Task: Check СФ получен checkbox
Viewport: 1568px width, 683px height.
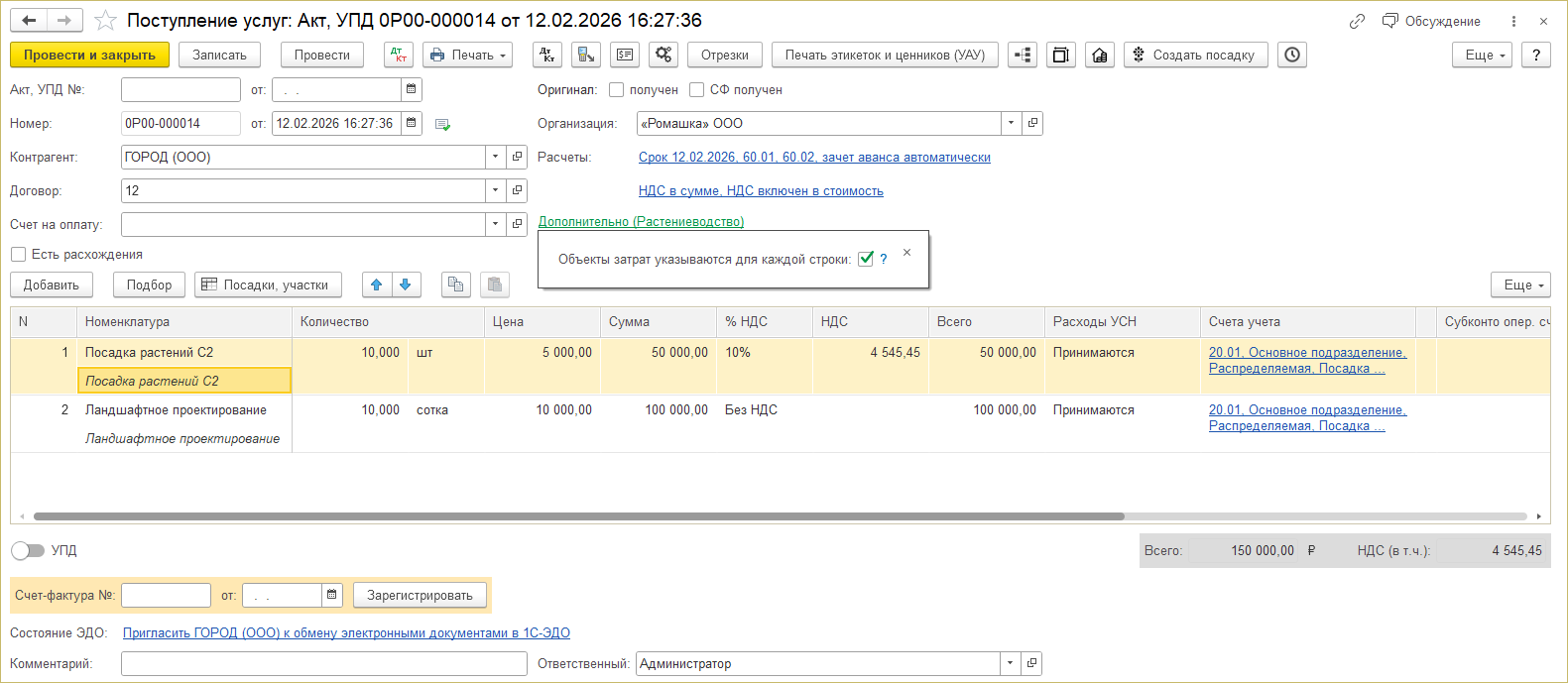Action: coord(696,89)
